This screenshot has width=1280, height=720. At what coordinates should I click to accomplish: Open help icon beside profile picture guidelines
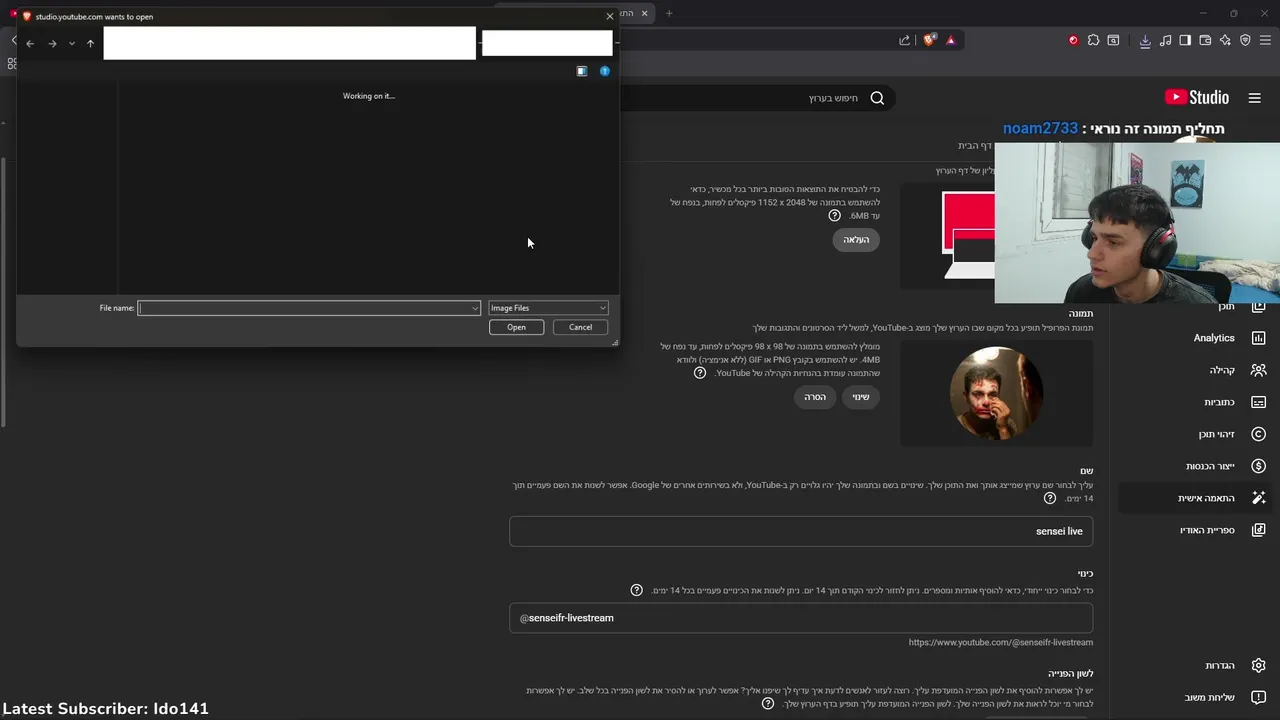pos(700,373)
